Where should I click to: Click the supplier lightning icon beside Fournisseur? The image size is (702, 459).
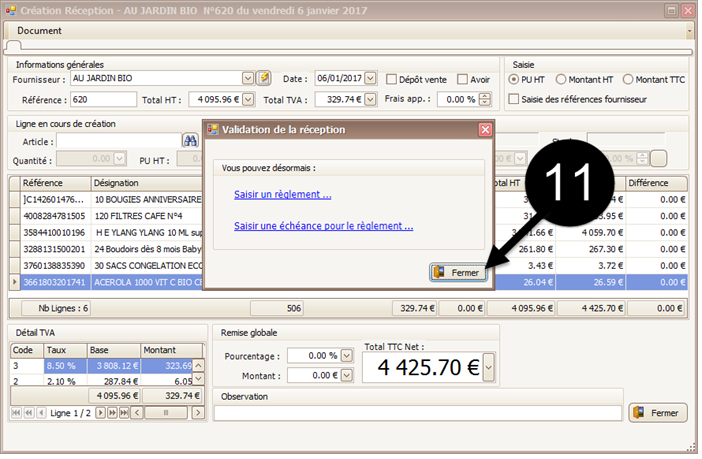click(264, 78)
